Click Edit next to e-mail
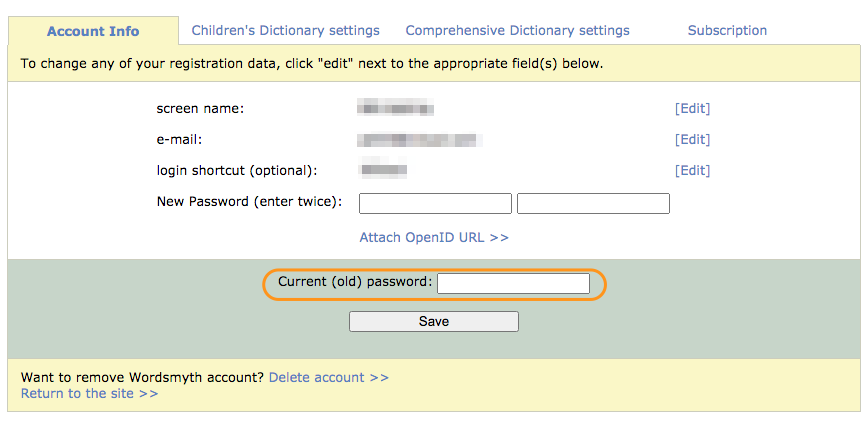Image resolution: width=868 pixels, height=422 pixels. tap(692, 140)
